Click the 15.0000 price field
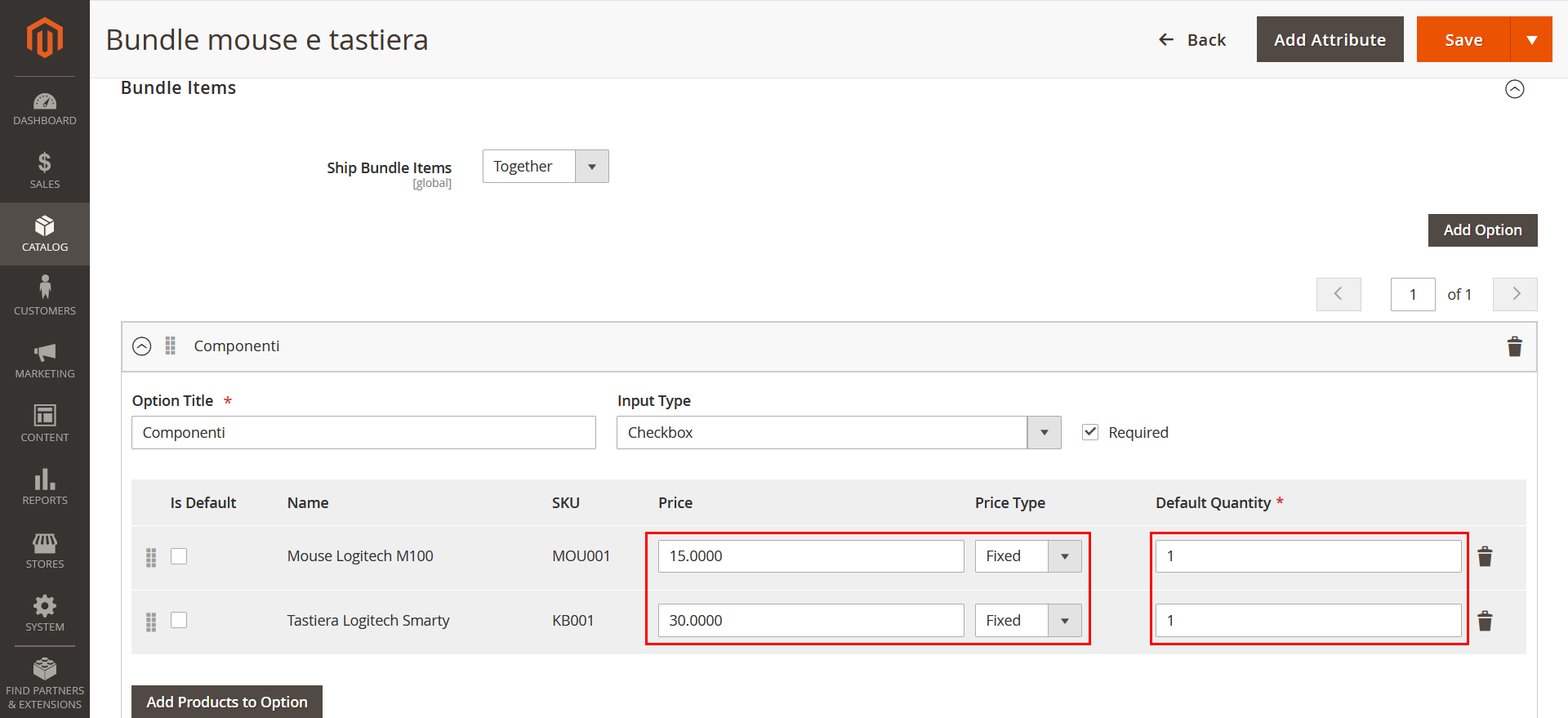1568x718 pixels. tap(811, 556)
